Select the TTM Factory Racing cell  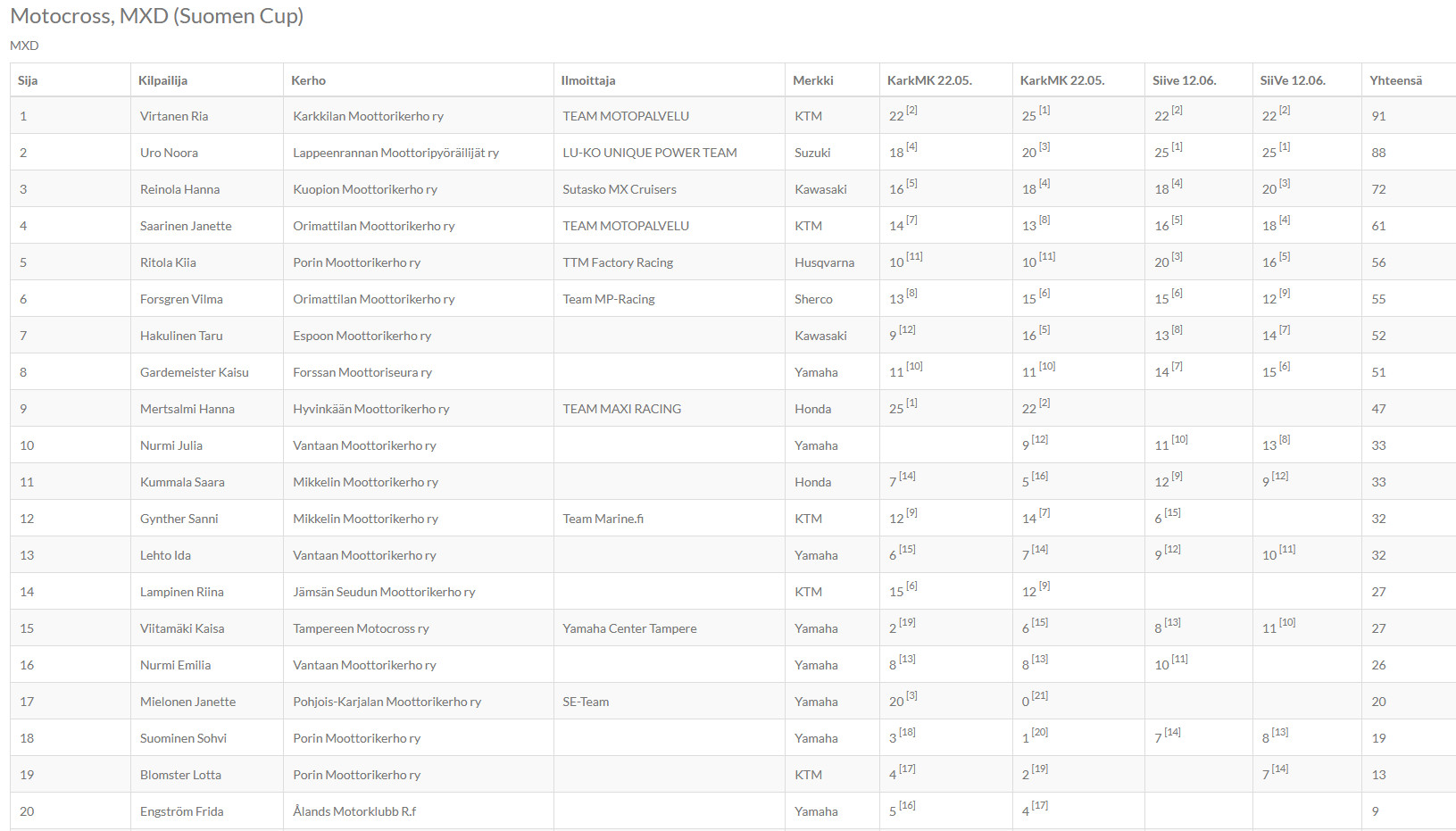click(618, 262)
